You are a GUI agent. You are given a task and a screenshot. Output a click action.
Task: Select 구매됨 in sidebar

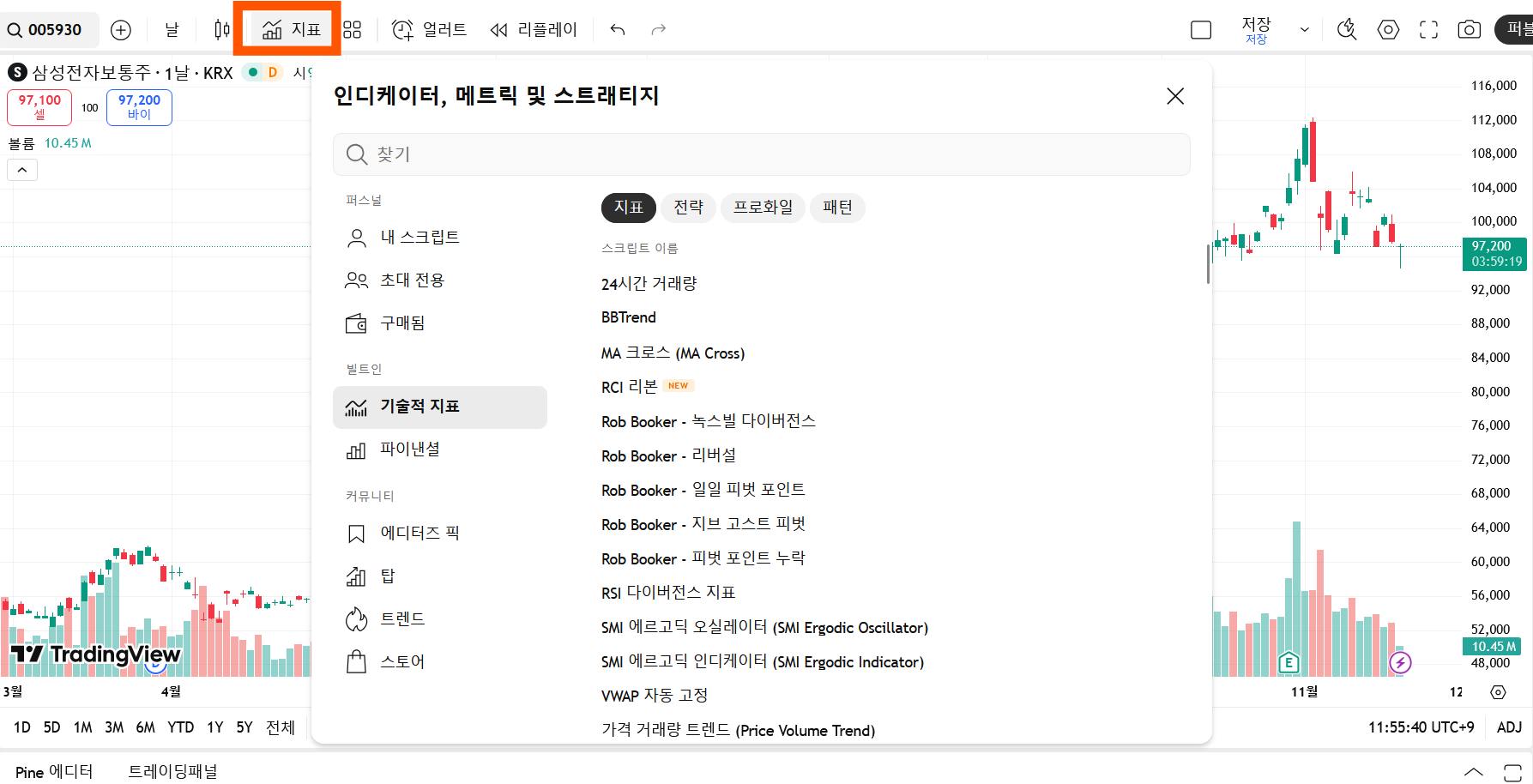click(x=440, y=323)
